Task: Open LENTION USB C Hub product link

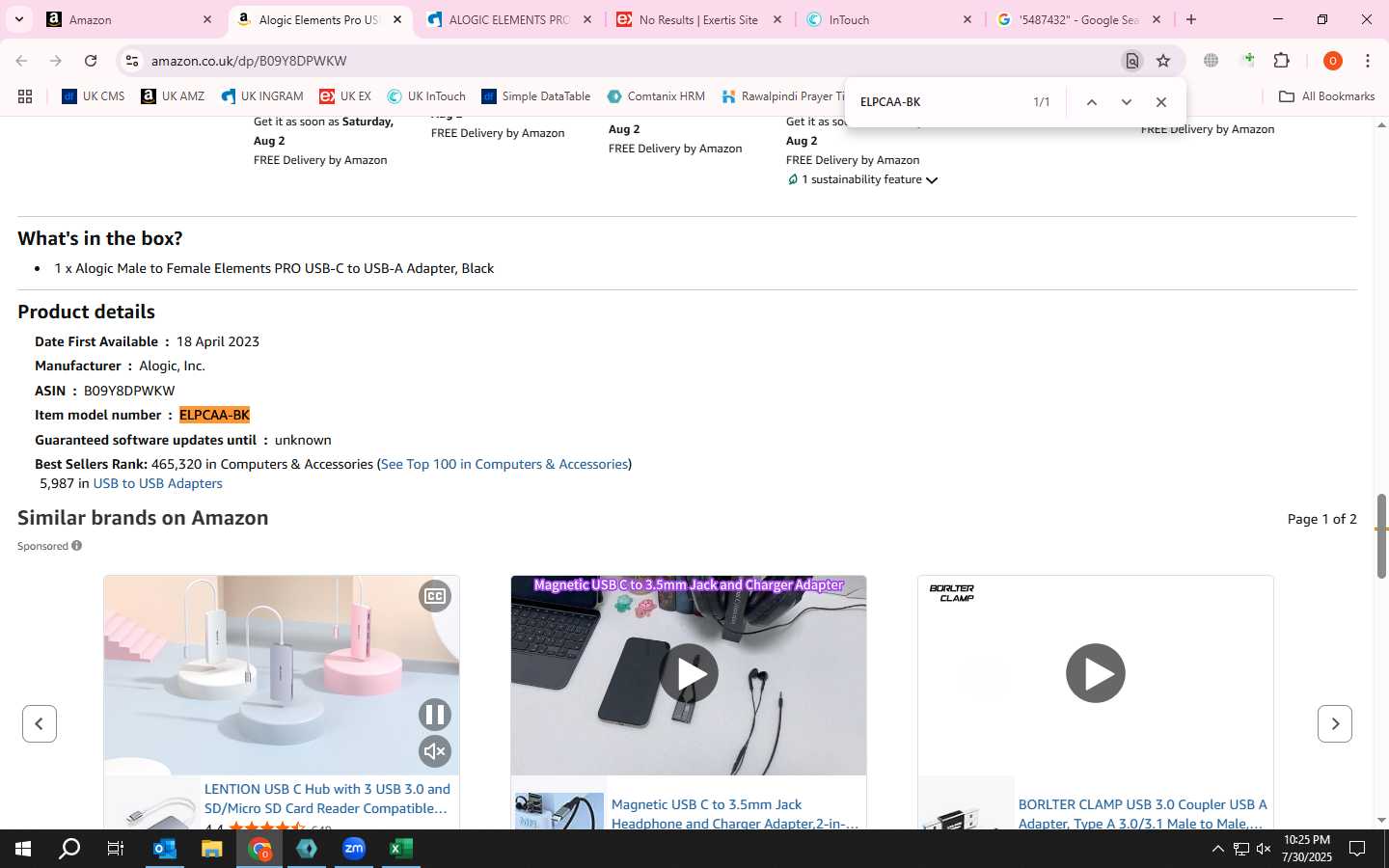Action: coord(327,799)
